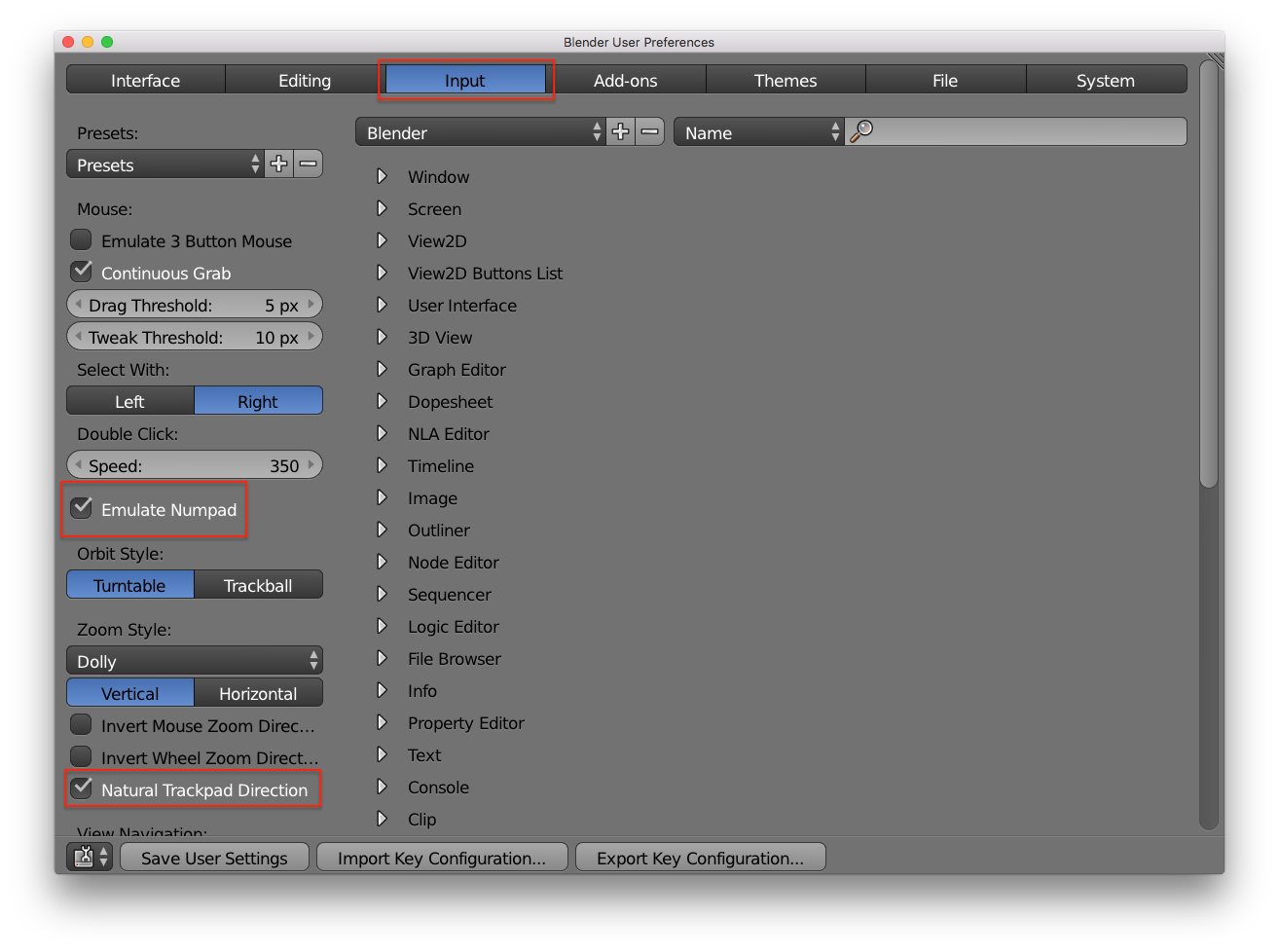1279x952 pixels.
Task: Increase Double Click Speed with its right arrow
Action: pos(312,465)
